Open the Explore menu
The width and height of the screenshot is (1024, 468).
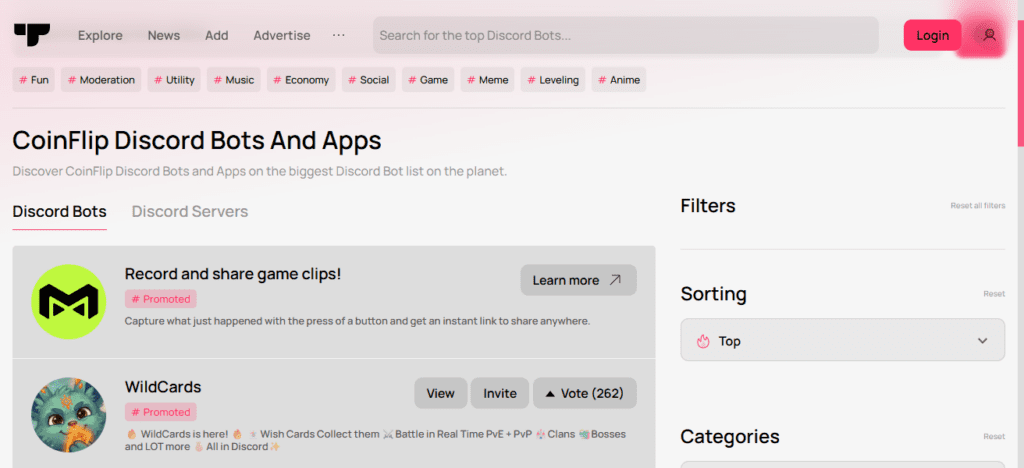pos(101,35)
